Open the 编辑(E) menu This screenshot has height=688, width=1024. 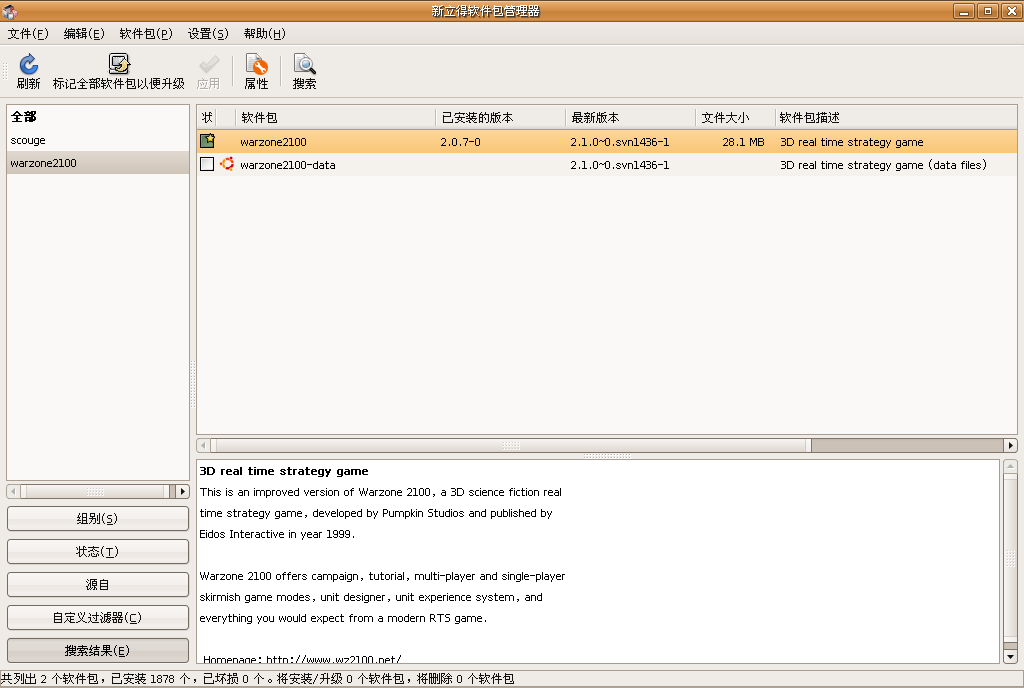84,33
